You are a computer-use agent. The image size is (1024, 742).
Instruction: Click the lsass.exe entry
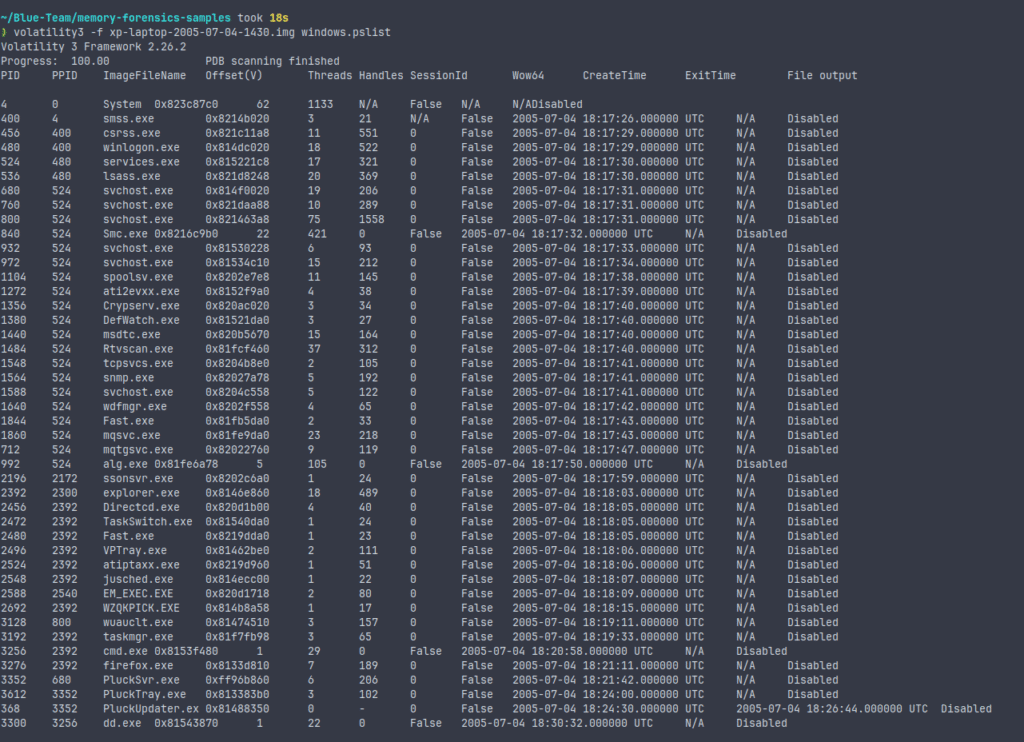pos(131,176)
